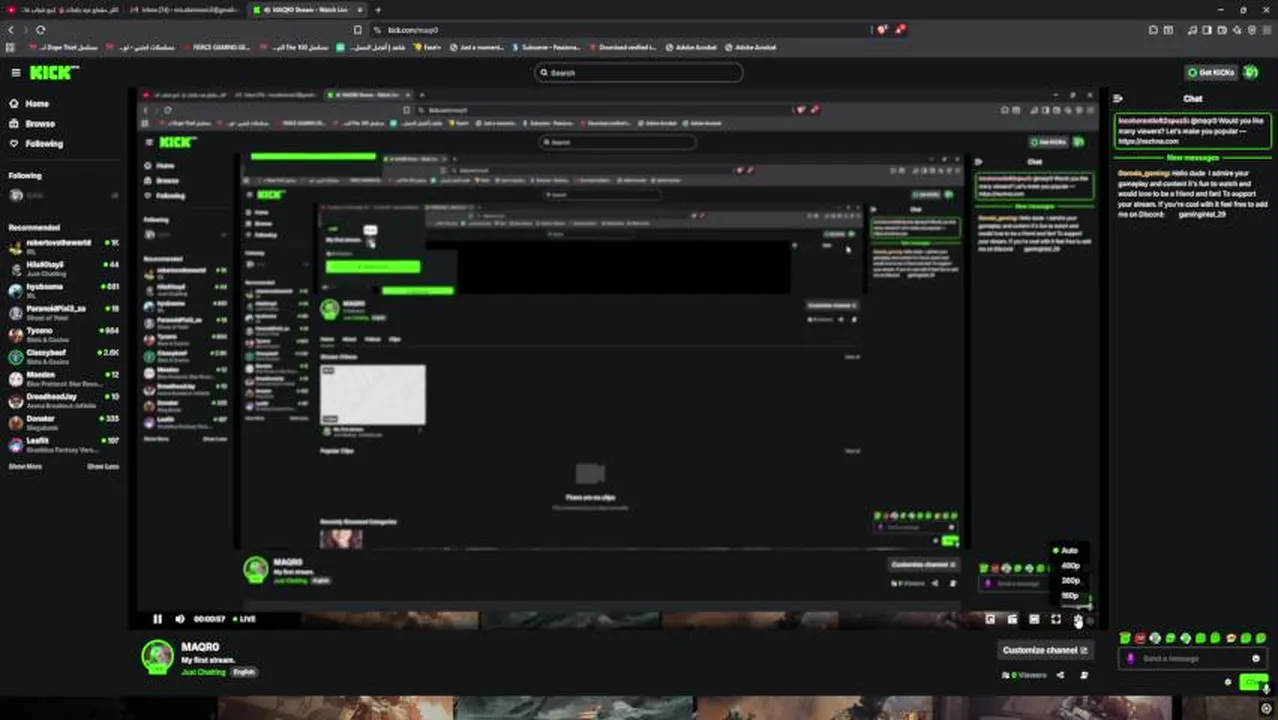
Task: Click the Kick search field
Action: pyautogui.click(x=638, y=72)
